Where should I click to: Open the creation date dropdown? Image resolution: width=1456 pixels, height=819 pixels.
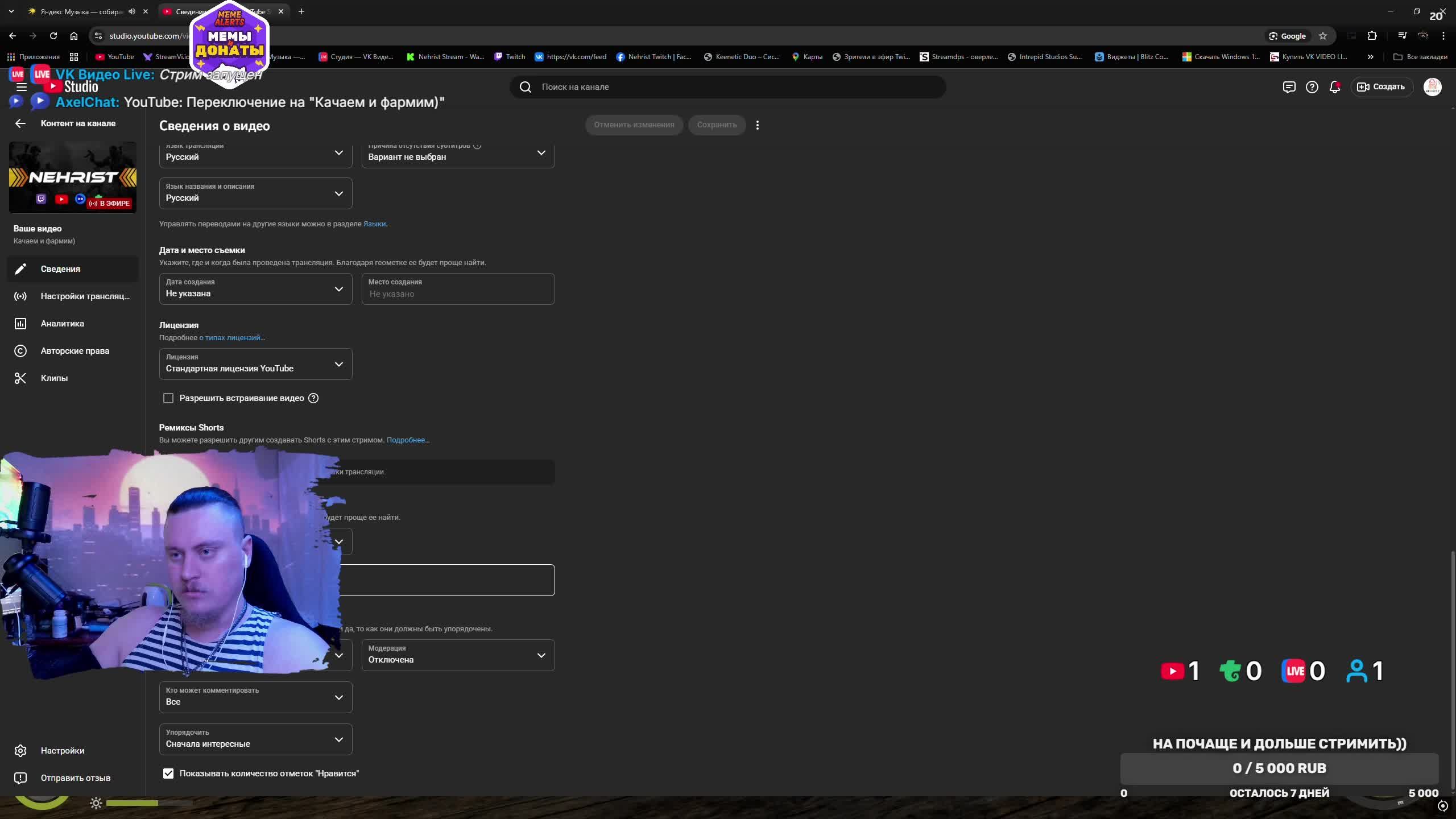tap(255, 289)
